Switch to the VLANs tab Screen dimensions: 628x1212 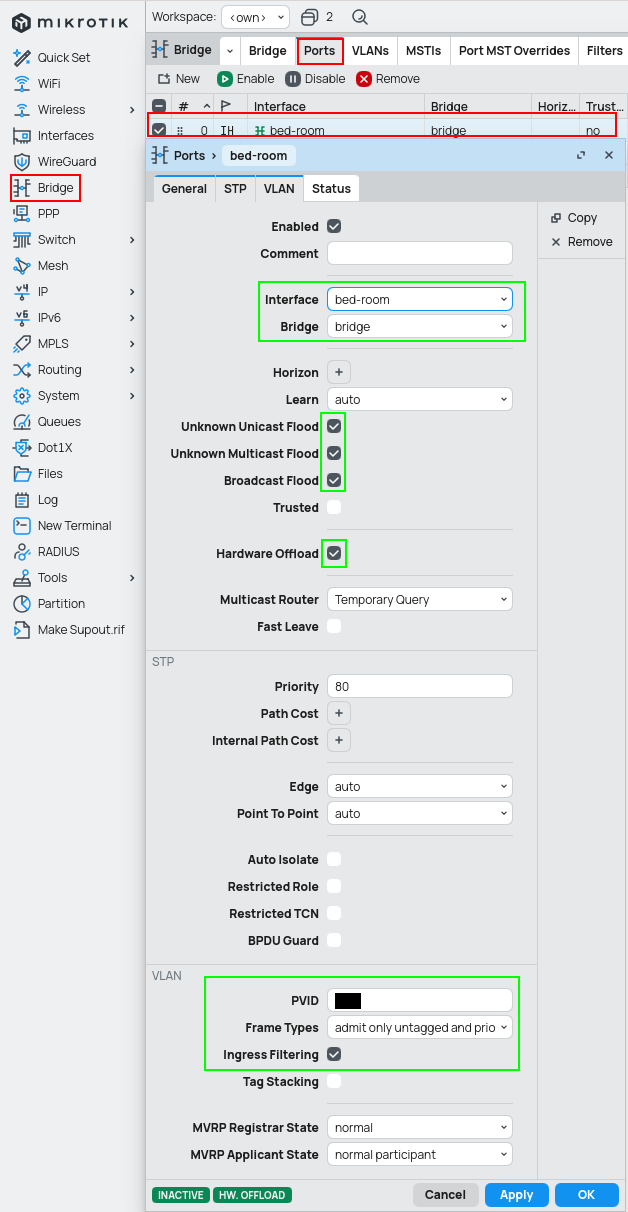(370, 51)
